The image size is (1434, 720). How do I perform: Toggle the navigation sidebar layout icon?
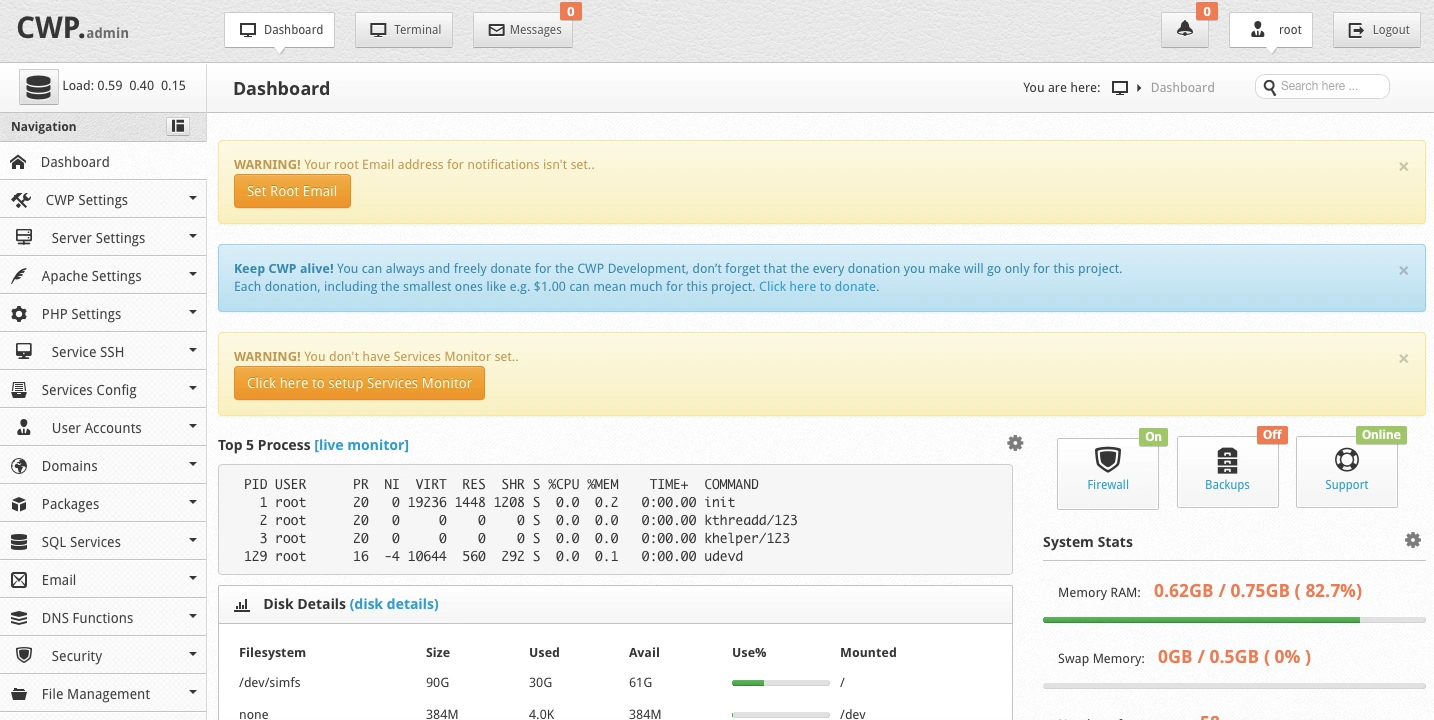pyautogui.click(x=178, y=126)
